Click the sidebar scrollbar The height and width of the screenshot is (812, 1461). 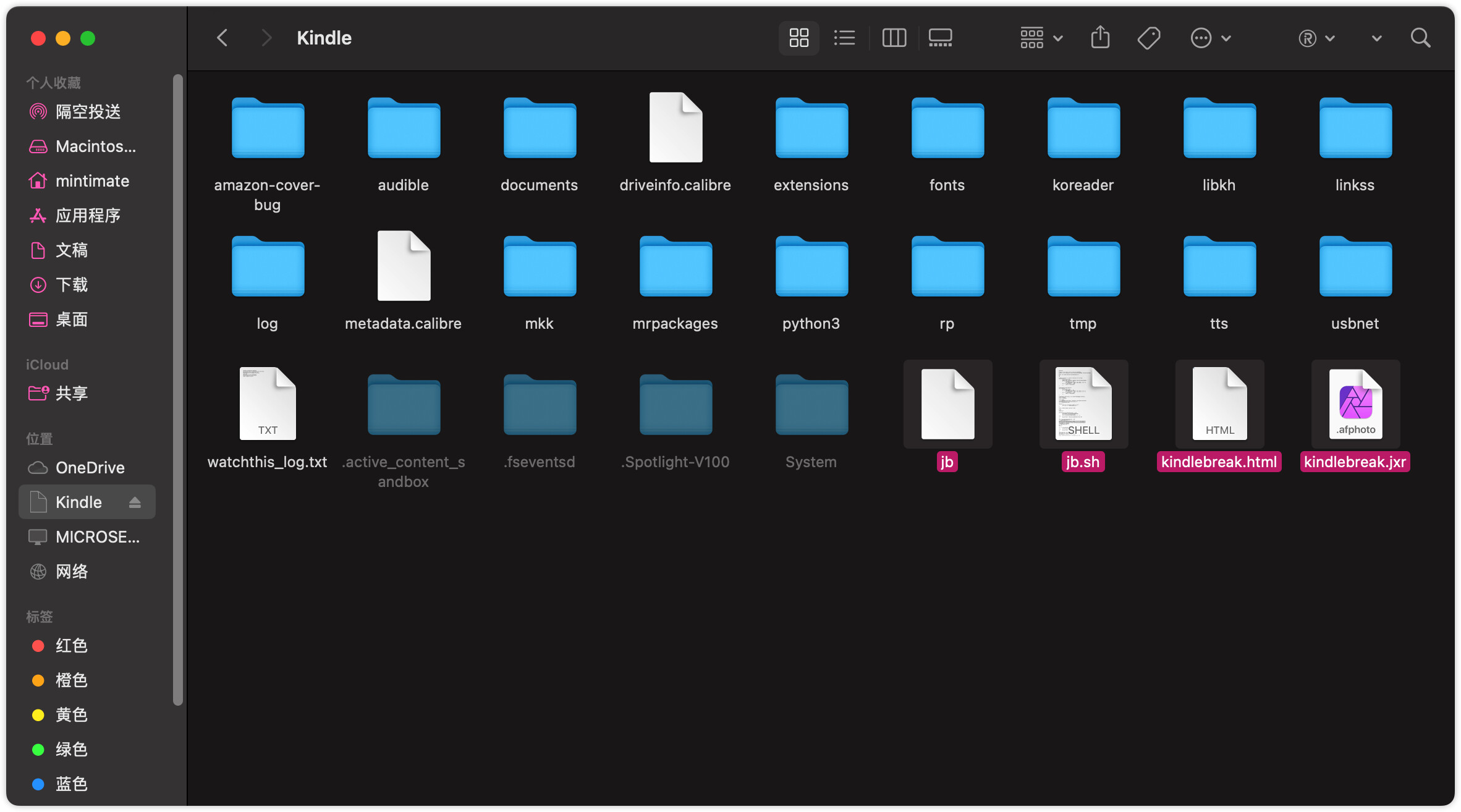pyautogui.click(x=178, y=389)
